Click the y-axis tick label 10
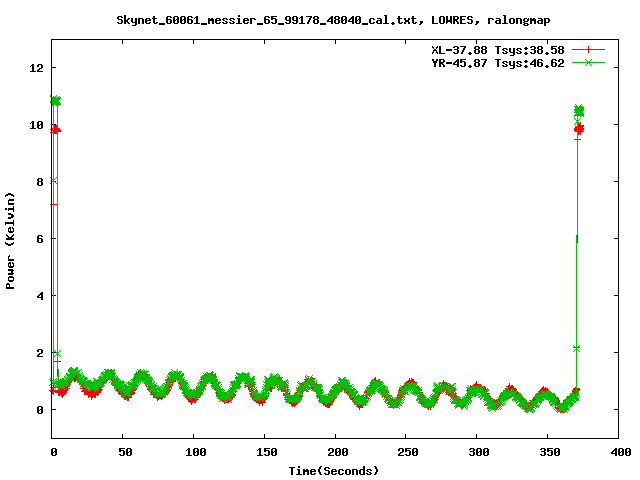 (x=36, y=125)
